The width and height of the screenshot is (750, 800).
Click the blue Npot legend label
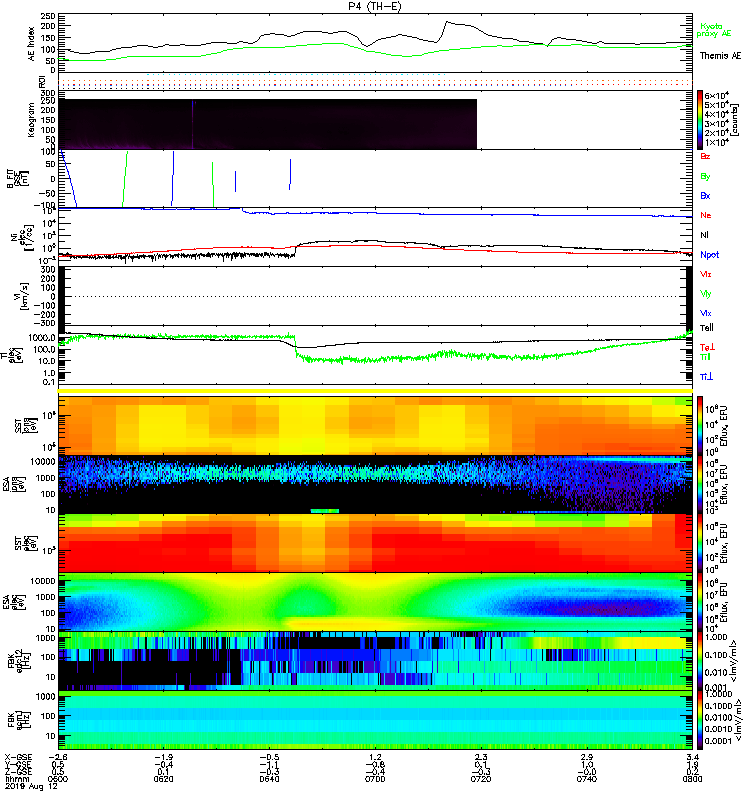pyautogui.click(x=710, y=255)
